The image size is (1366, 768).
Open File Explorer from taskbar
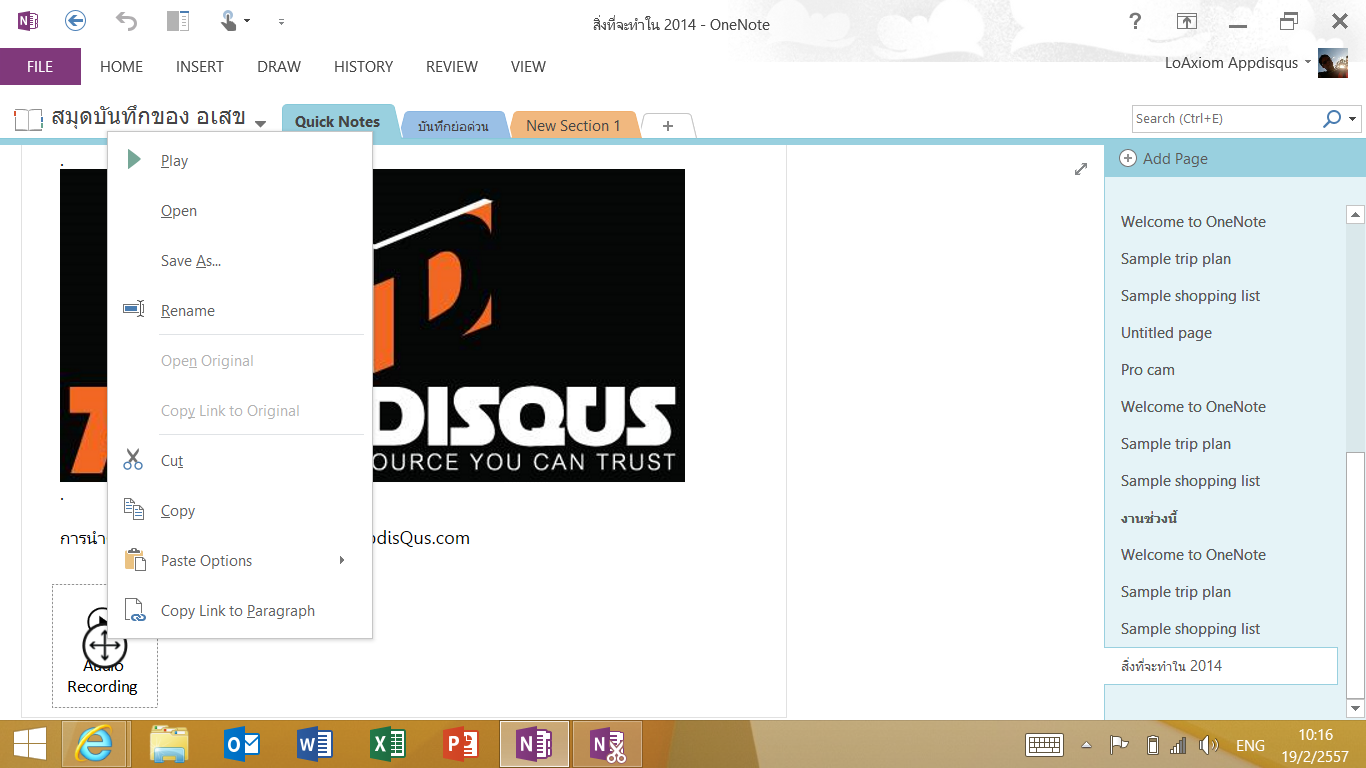click(x=169, y=744)
